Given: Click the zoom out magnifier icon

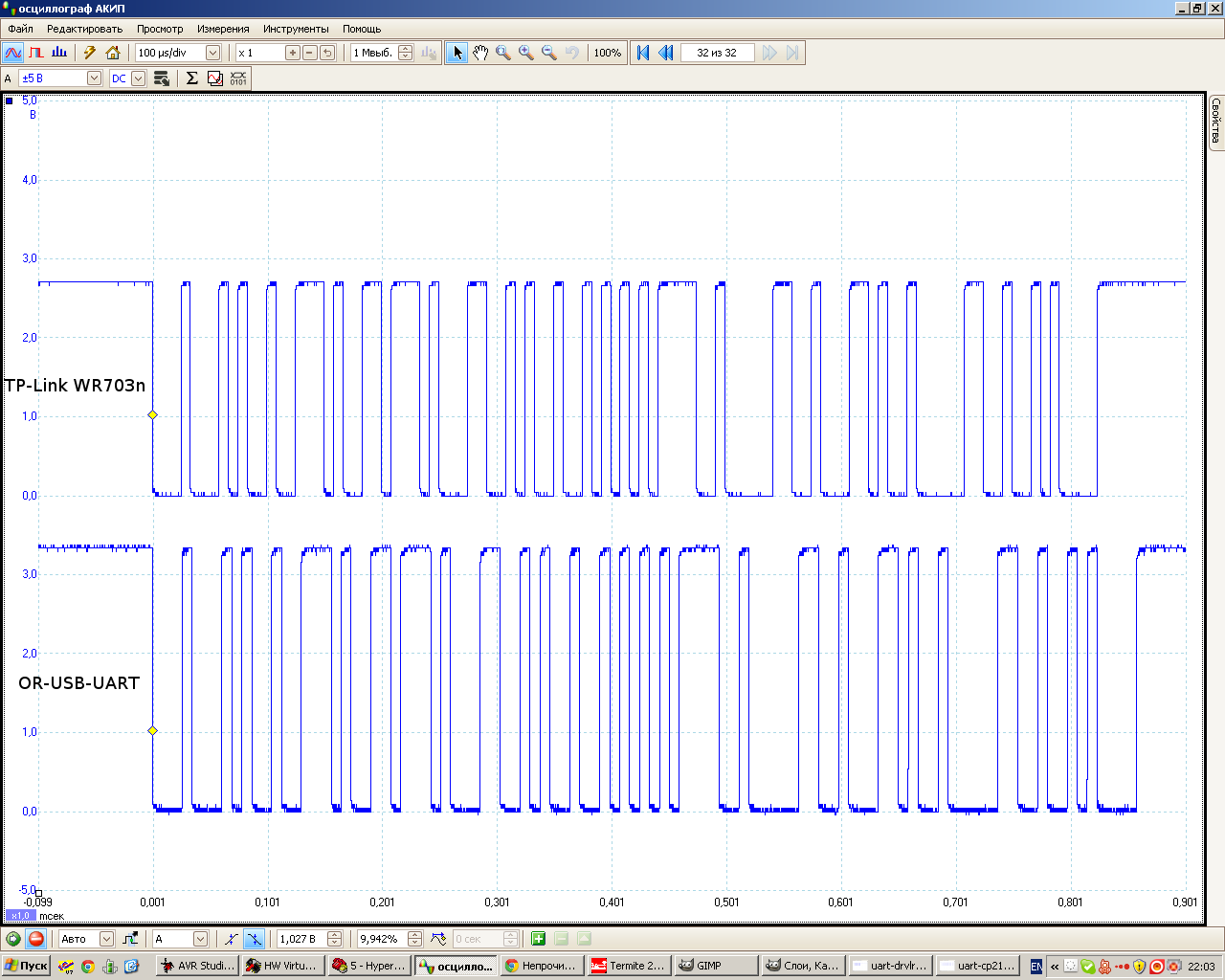Looking at the screenshot, I should 549,53.
